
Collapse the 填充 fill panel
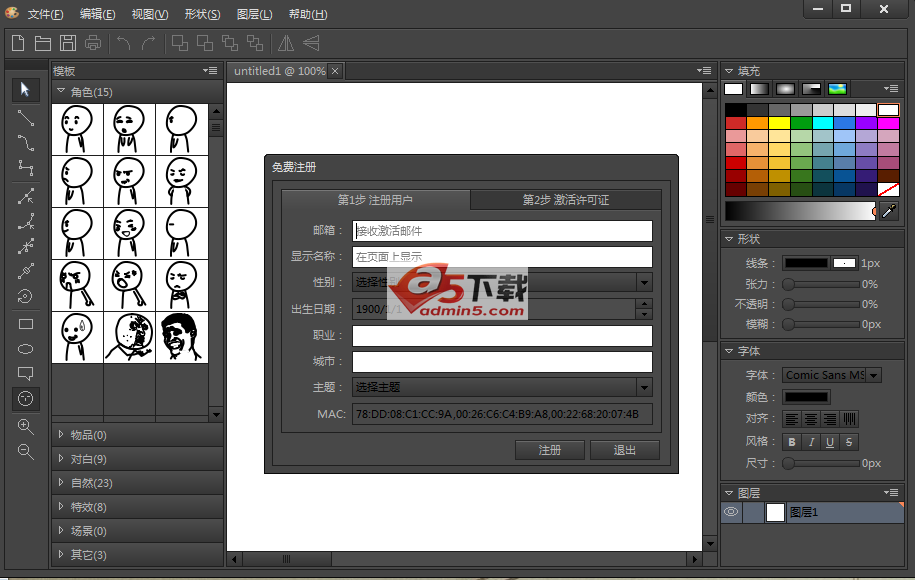729,71
